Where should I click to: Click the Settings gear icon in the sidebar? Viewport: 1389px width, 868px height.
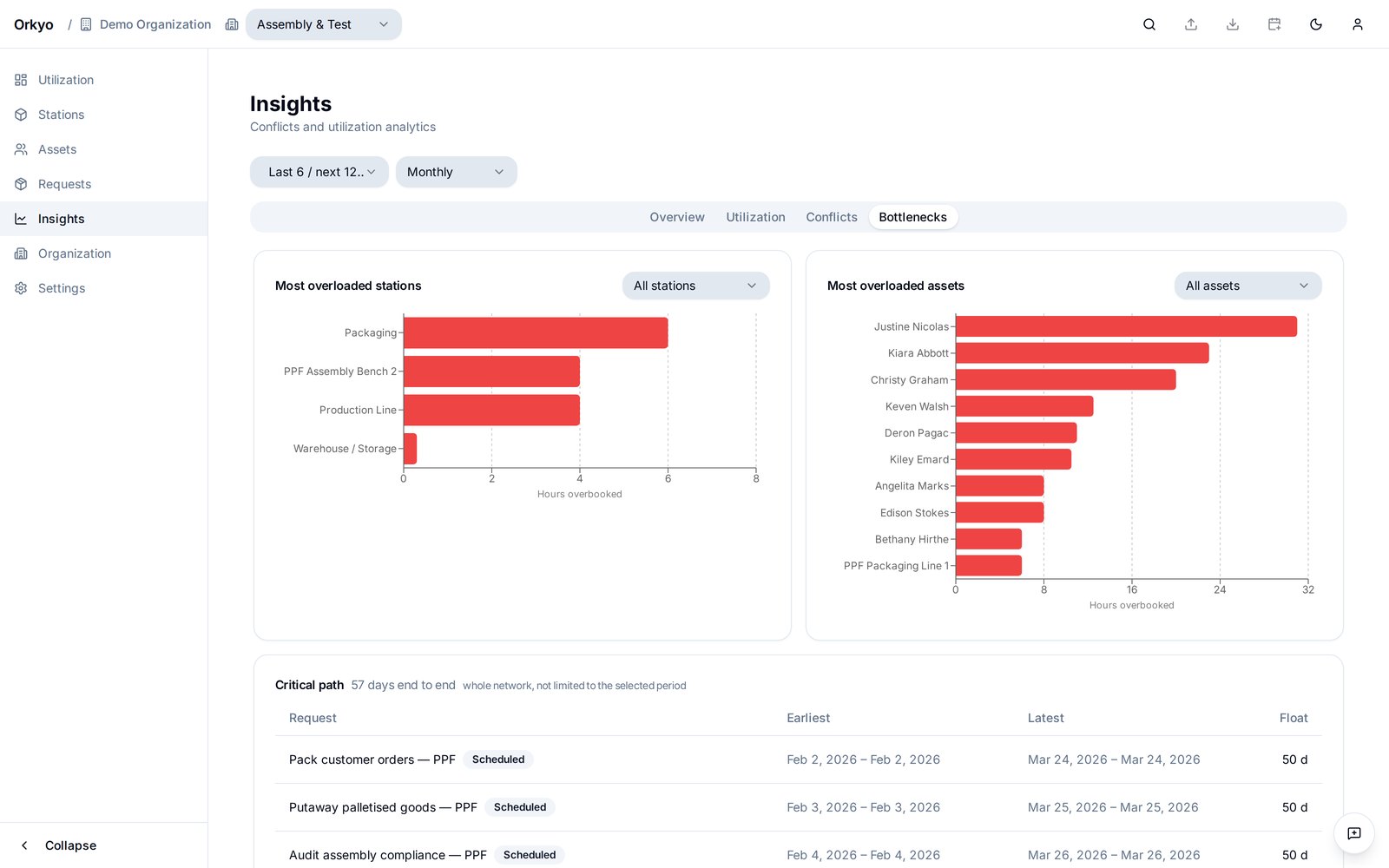click(21, 288)
